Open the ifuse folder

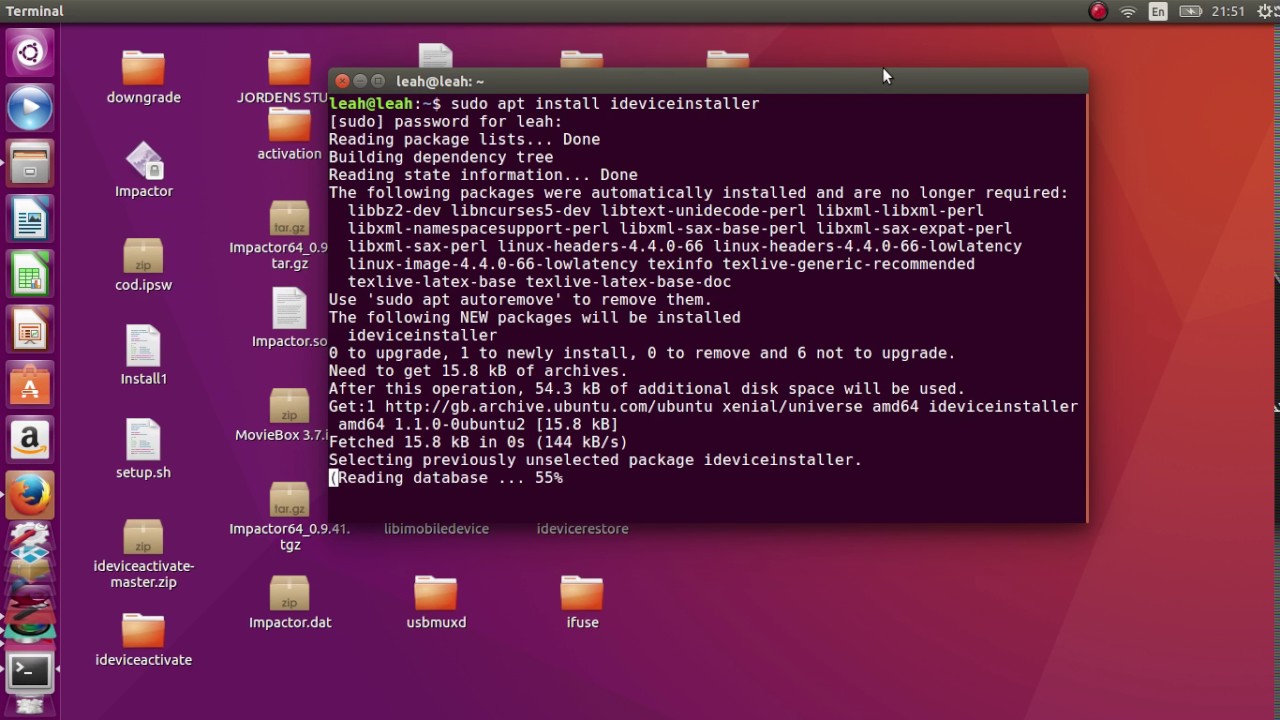tap(582, 602)
